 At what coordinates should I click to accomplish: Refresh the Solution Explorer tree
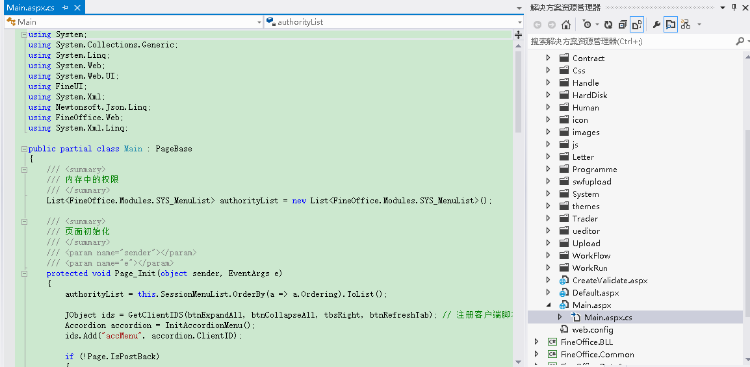point(608,24)
